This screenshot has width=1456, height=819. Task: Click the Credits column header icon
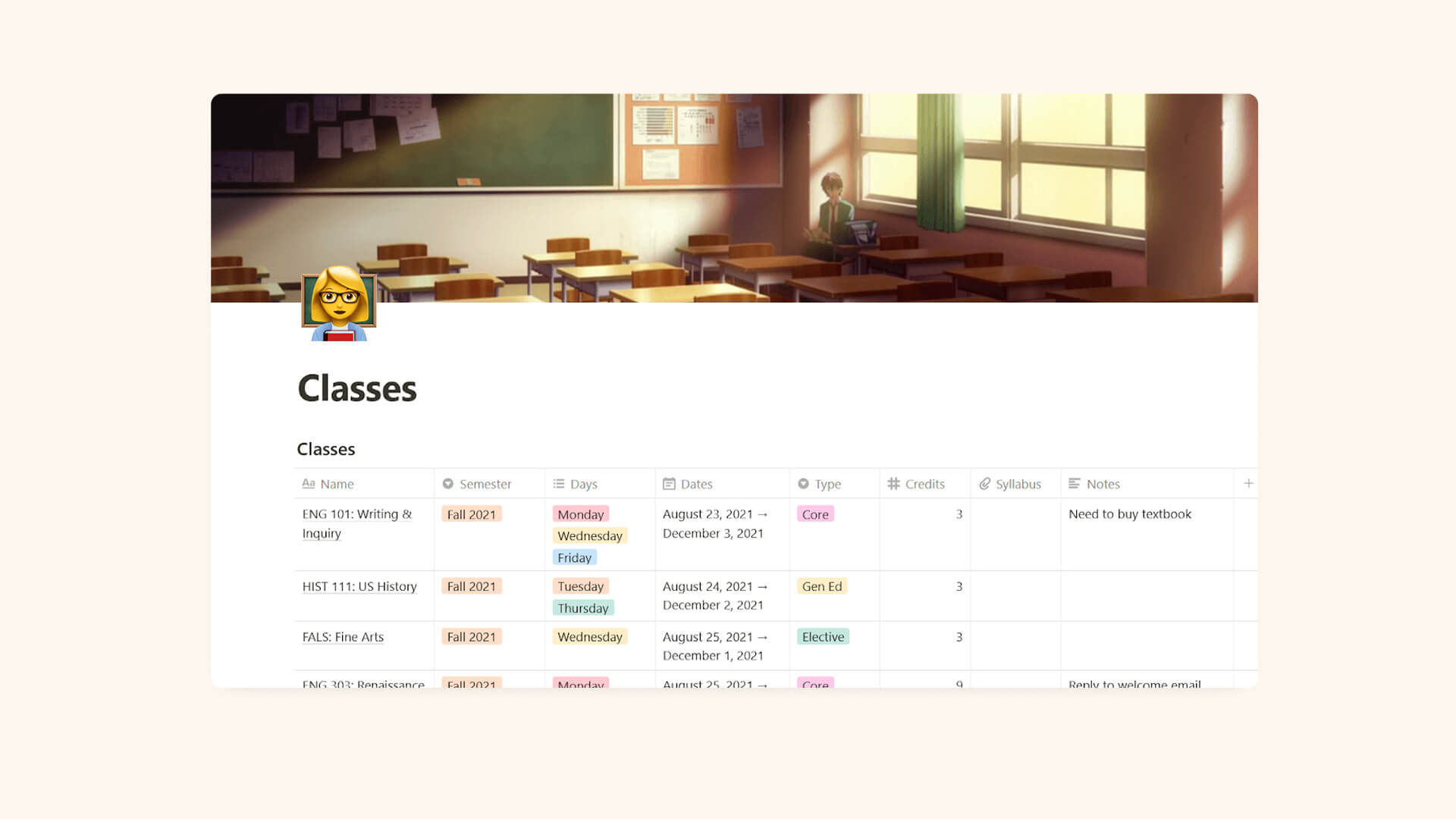[x=893, y=484]
